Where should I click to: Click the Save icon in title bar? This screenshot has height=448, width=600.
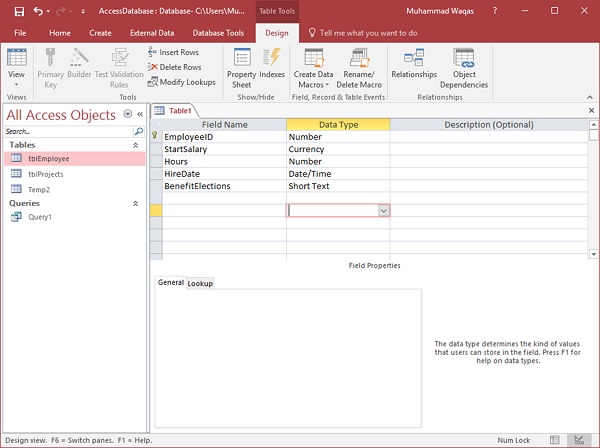pyautogui.click(x=19, y=12)
